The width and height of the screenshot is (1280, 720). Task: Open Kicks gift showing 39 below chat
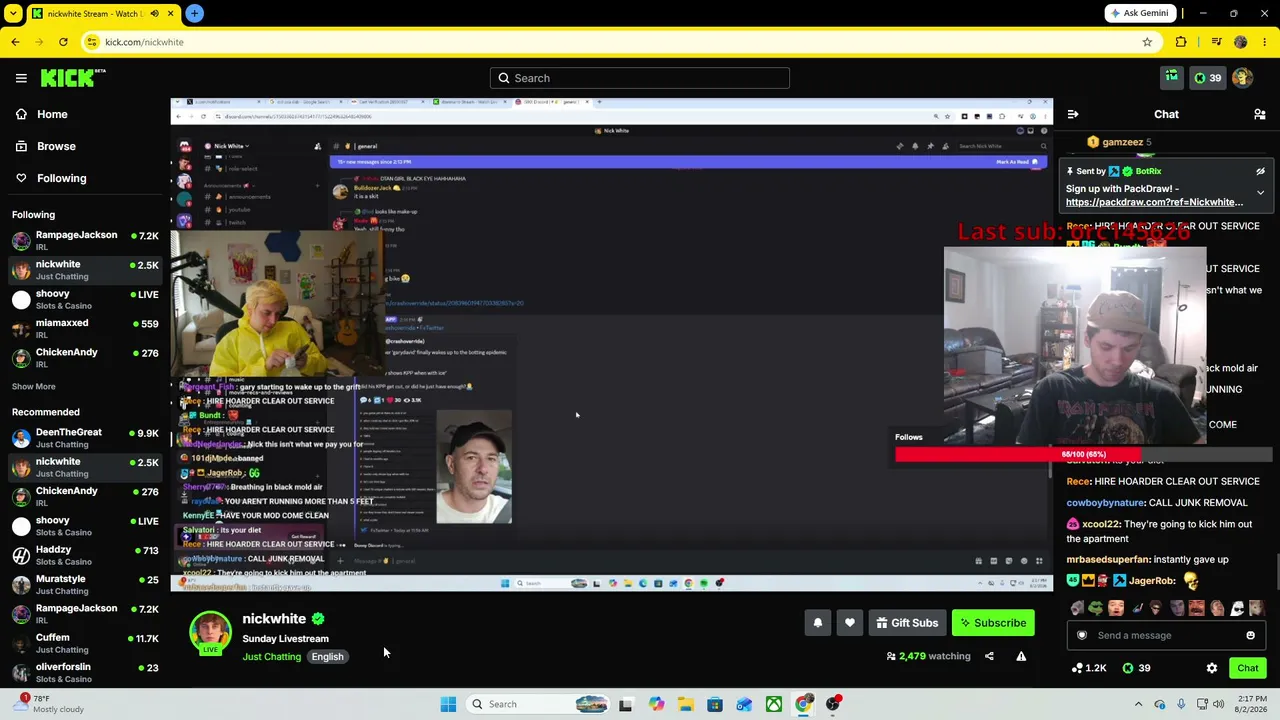click(x=1137, y=668)
